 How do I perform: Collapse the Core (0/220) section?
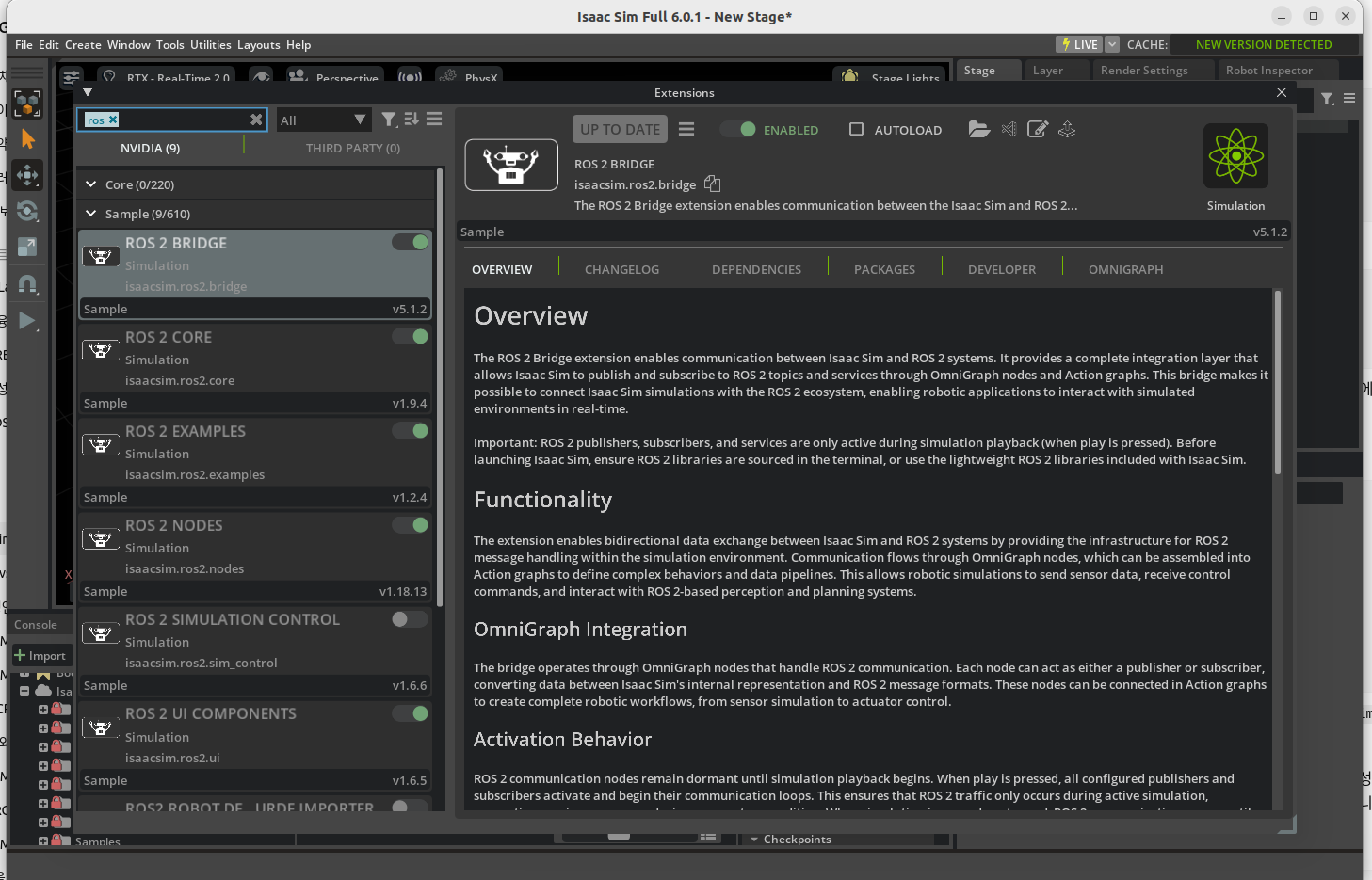(91, 184)
